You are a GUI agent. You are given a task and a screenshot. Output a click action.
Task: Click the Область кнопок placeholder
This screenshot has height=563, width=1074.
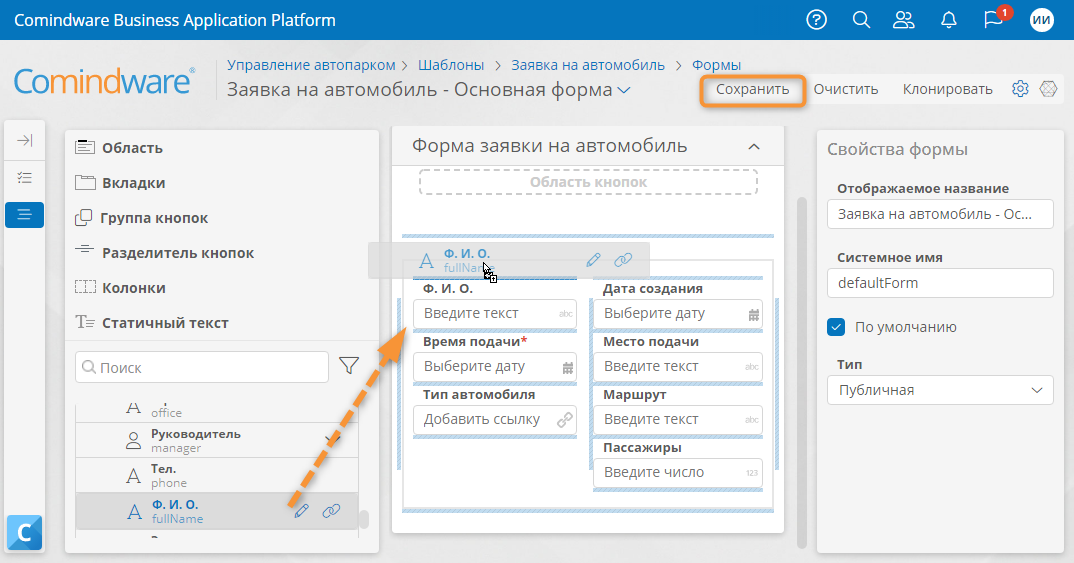[x=588, y=182]
